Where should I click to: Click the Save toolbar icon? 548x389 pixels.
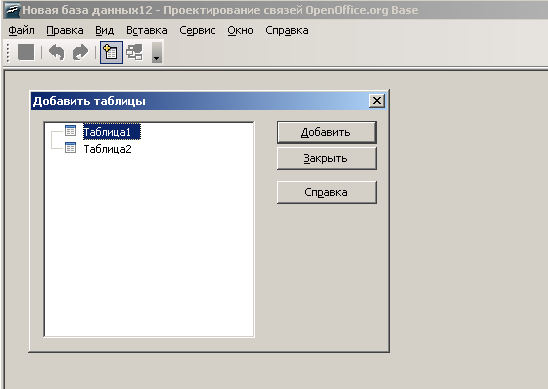coord(26,52)
